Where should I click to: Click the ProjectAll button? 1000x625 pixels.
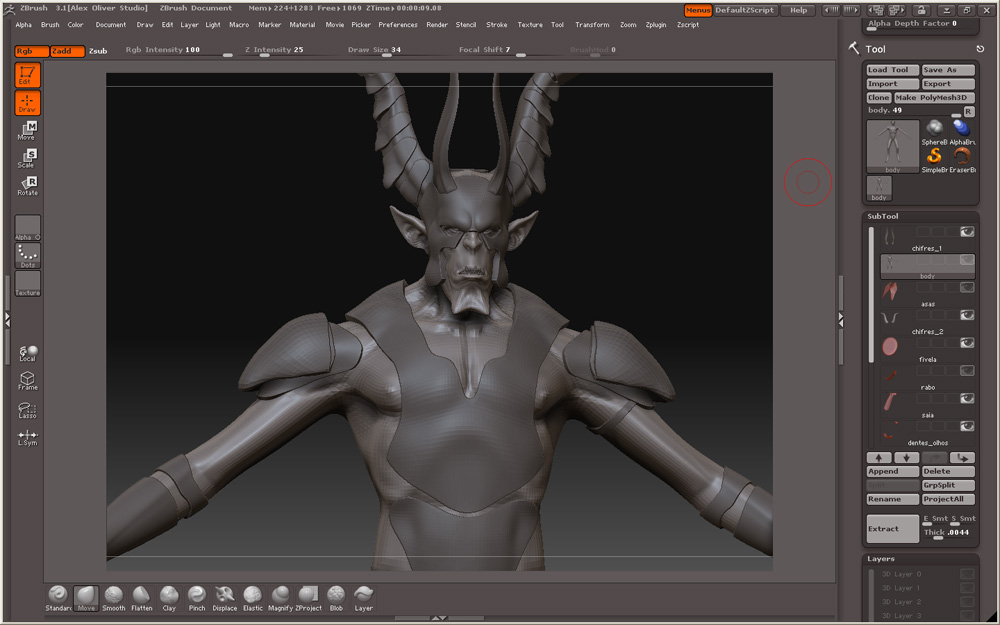(948, 499)
